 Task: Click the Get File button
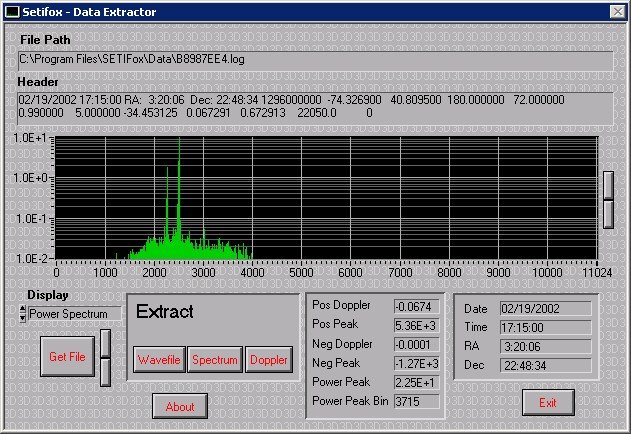[67, 357]
